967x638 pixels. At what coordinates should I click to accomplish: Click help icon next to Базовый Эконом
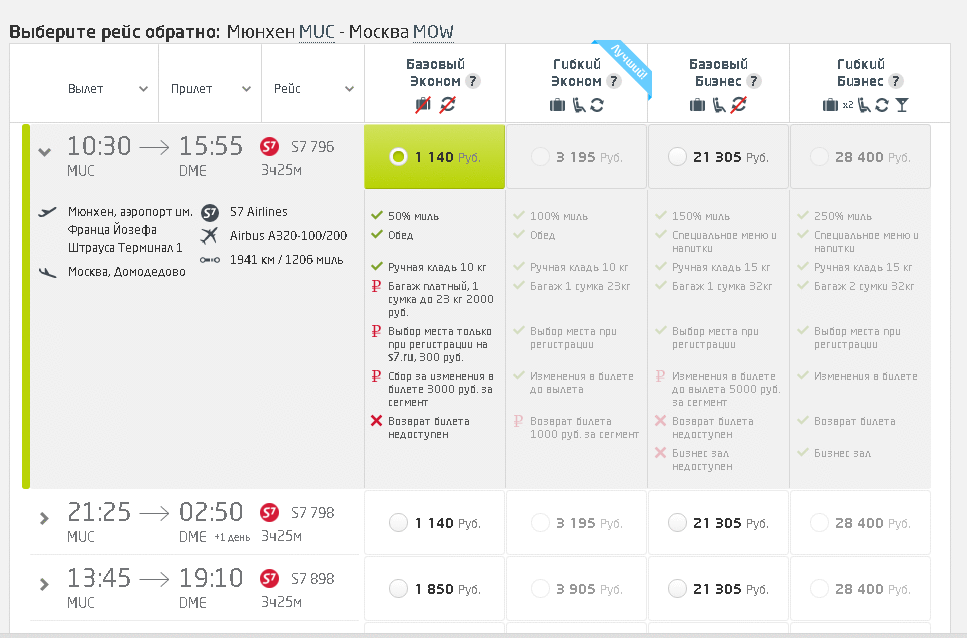(473, 81)
